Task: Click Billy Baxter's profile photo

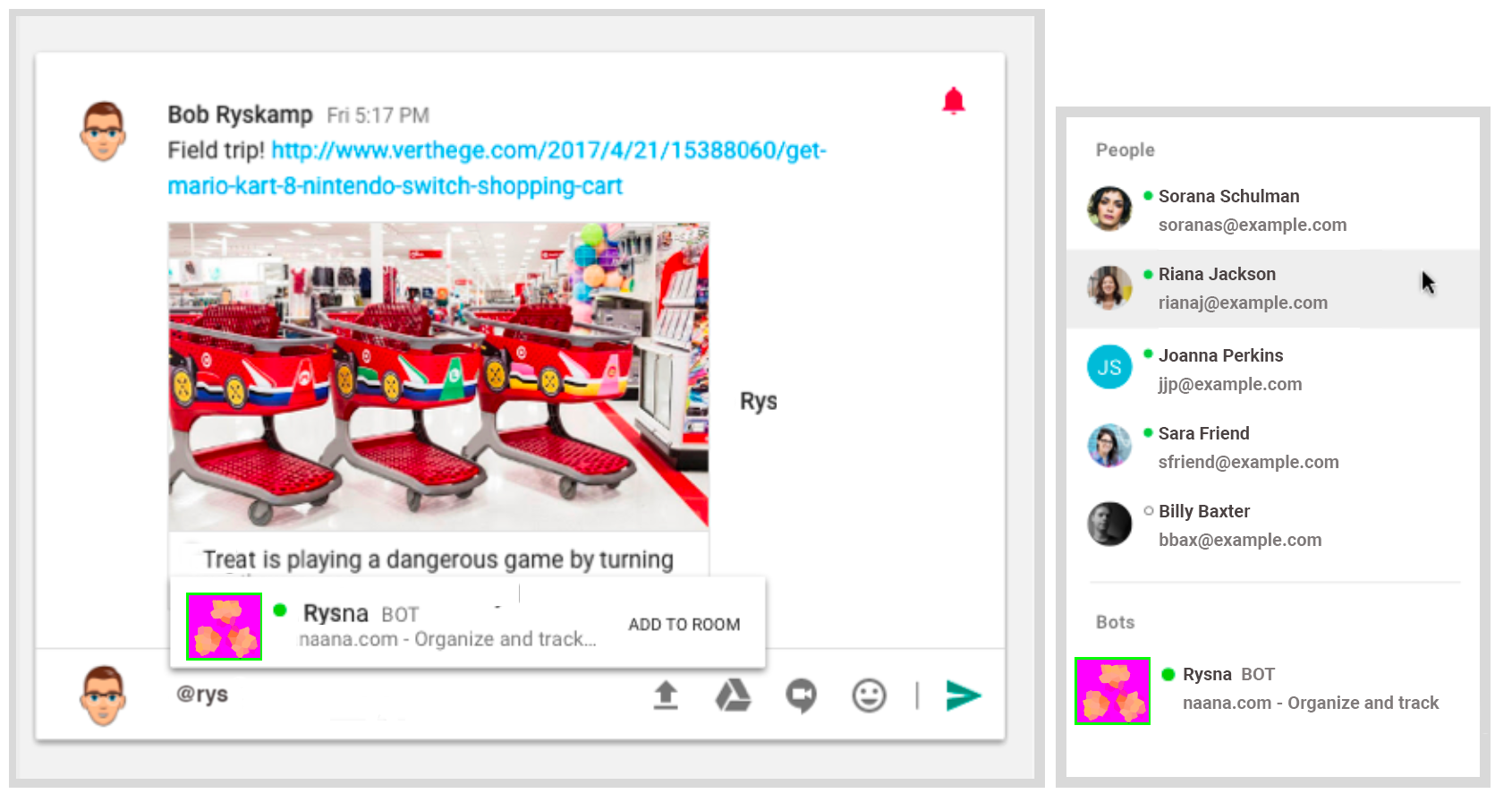Action: 1109,524
